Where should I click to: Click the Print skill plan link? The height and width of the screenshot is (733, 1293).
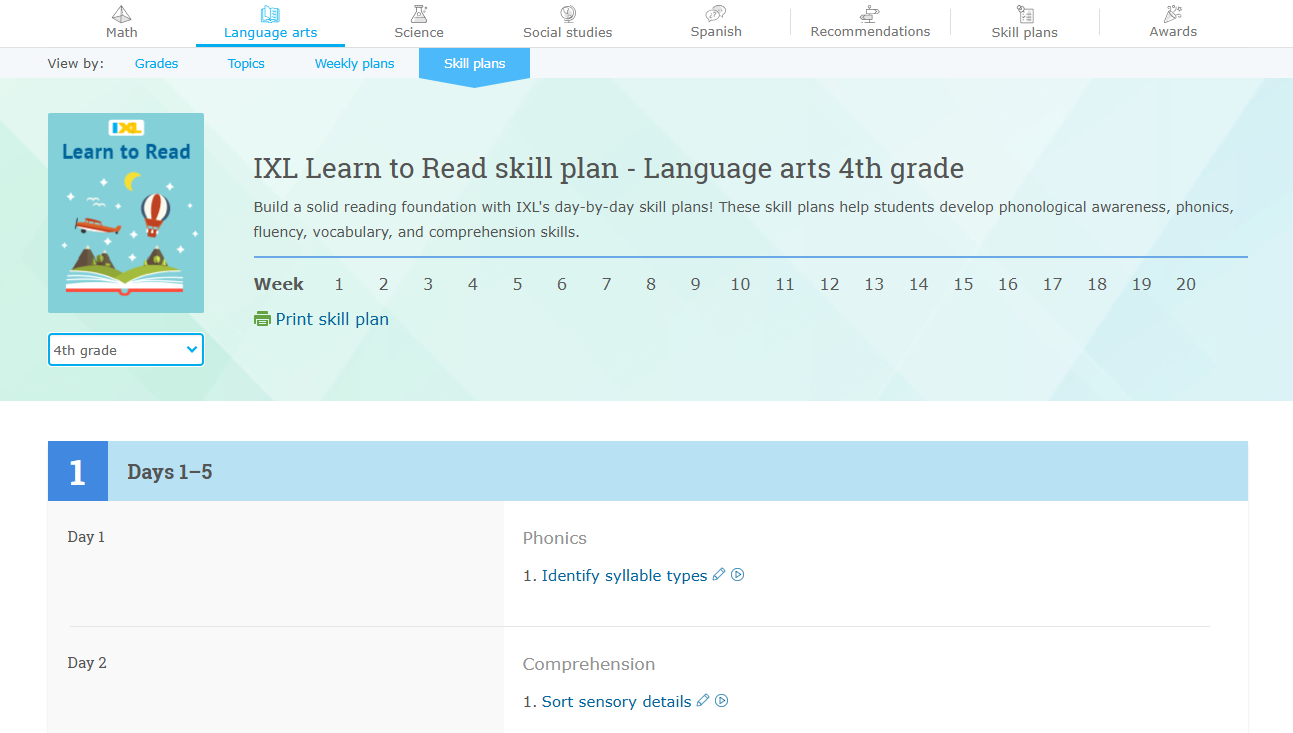coord(332,318)
